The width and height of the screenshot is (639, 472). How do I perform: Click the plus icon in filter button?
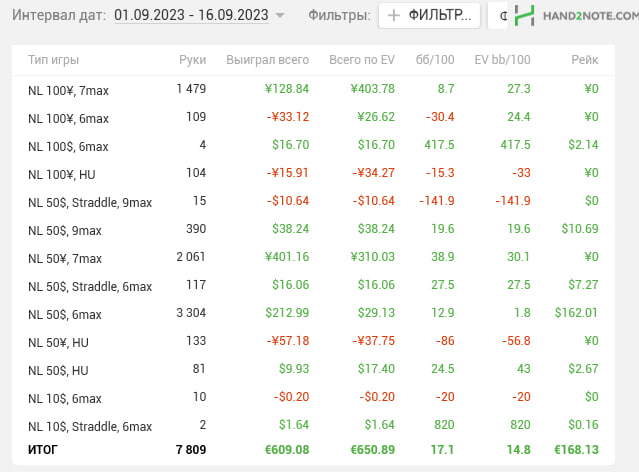[393, 15]
